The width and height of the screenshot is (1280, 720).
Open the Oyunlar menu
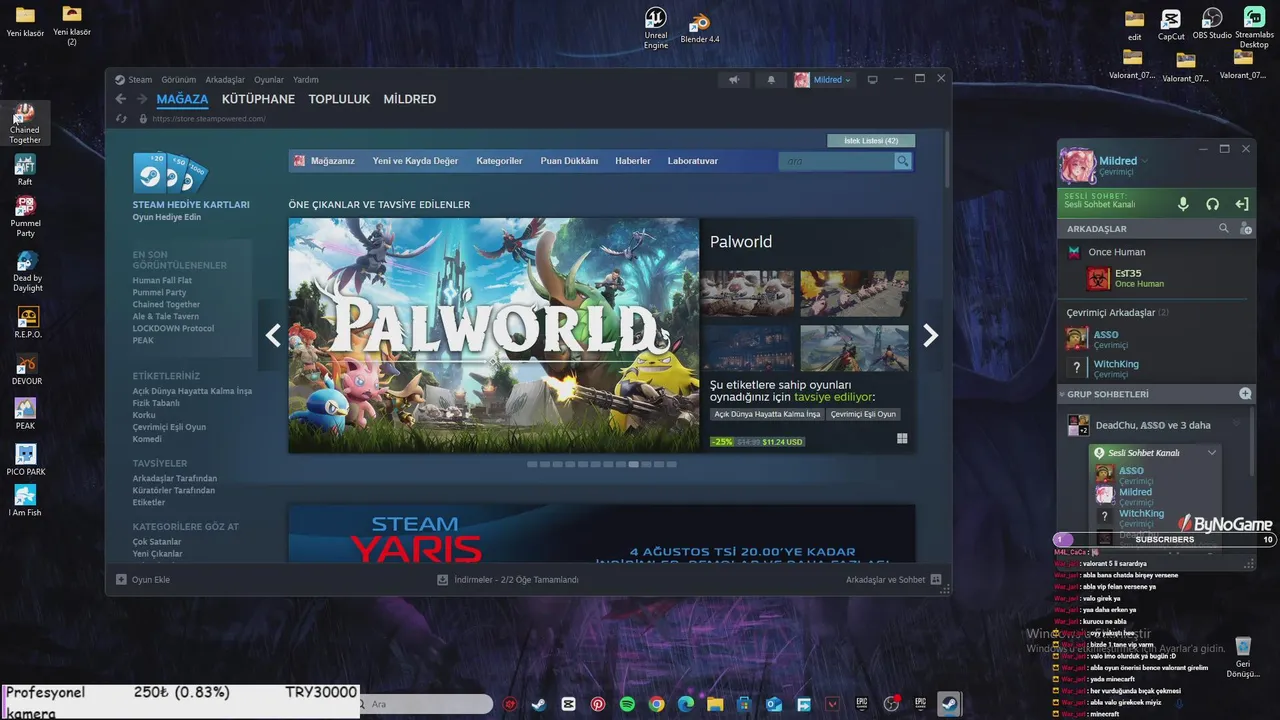point(269,80)
